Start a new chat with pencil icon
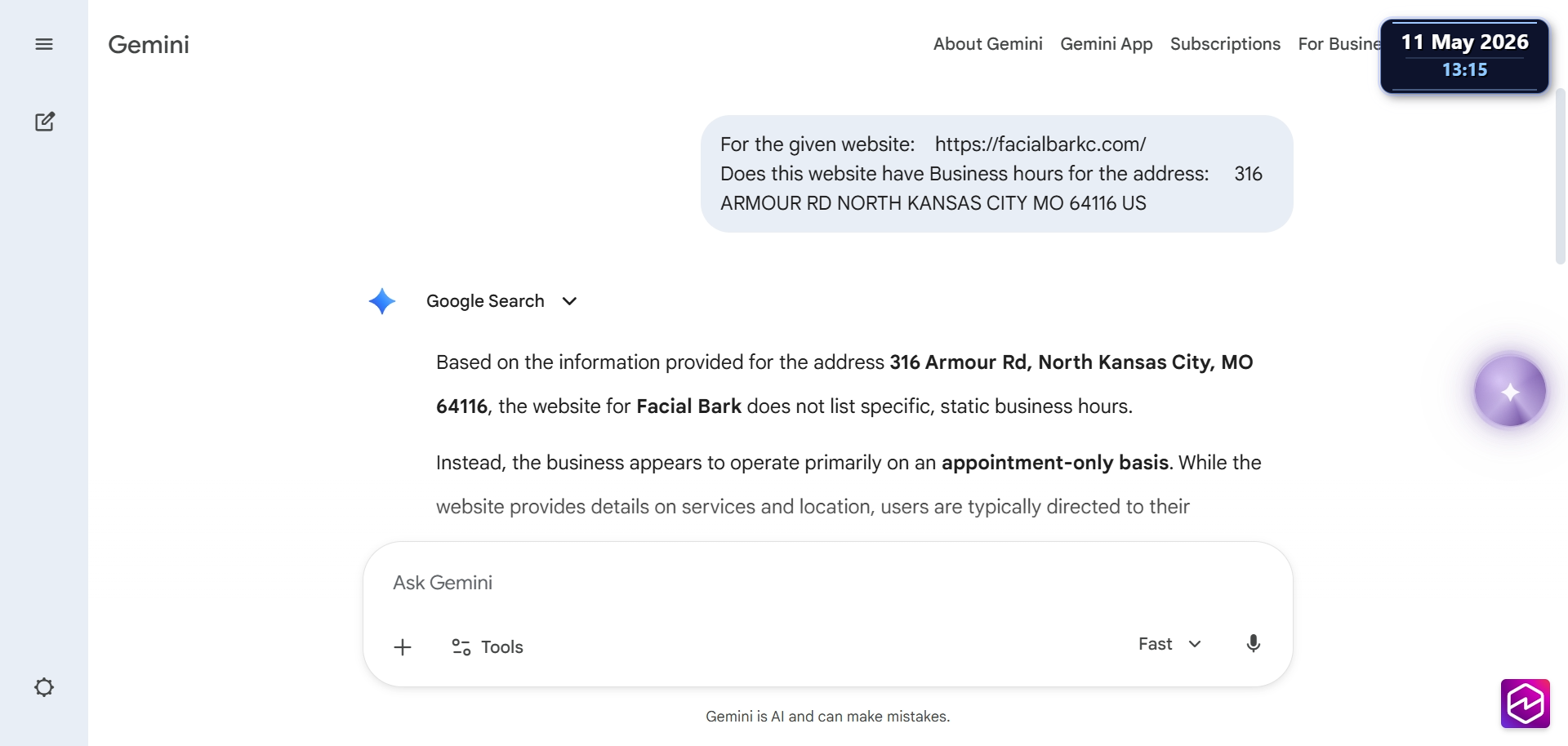 (45, 122)
